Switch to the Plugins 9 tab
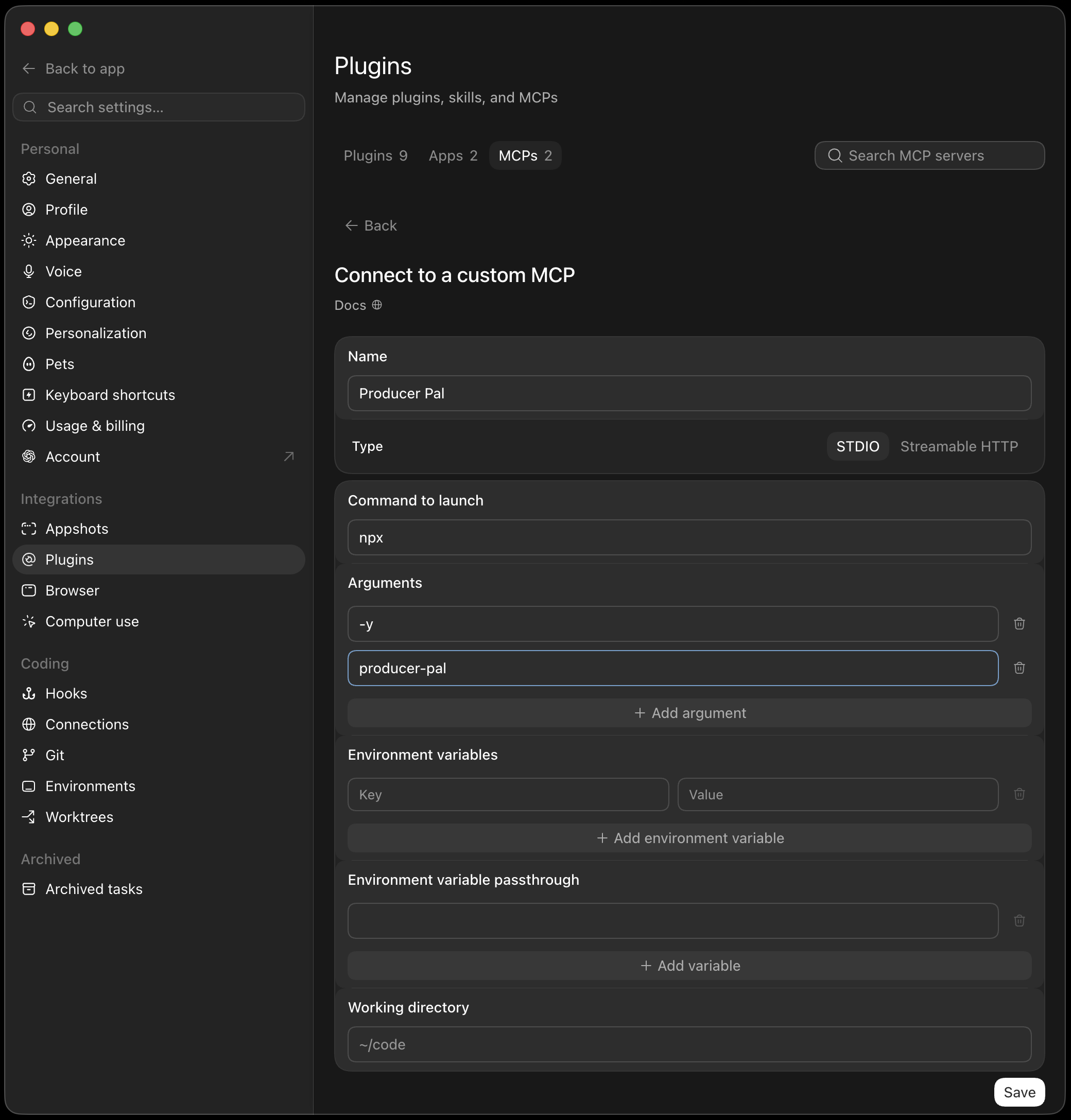 [x=376, y=155]
